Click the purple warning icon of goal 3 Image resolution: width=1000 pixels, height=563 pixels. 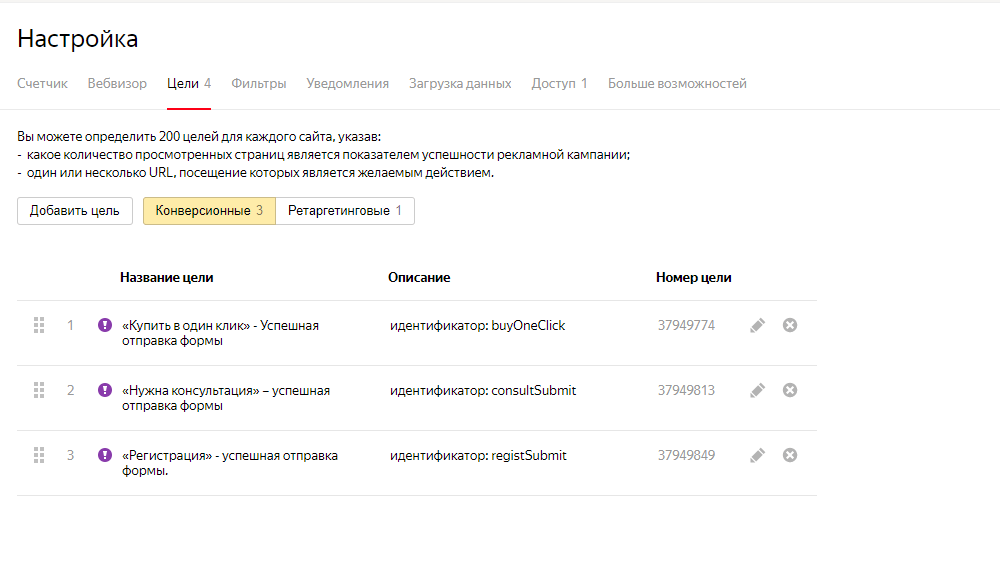click(x=105, y=455)
